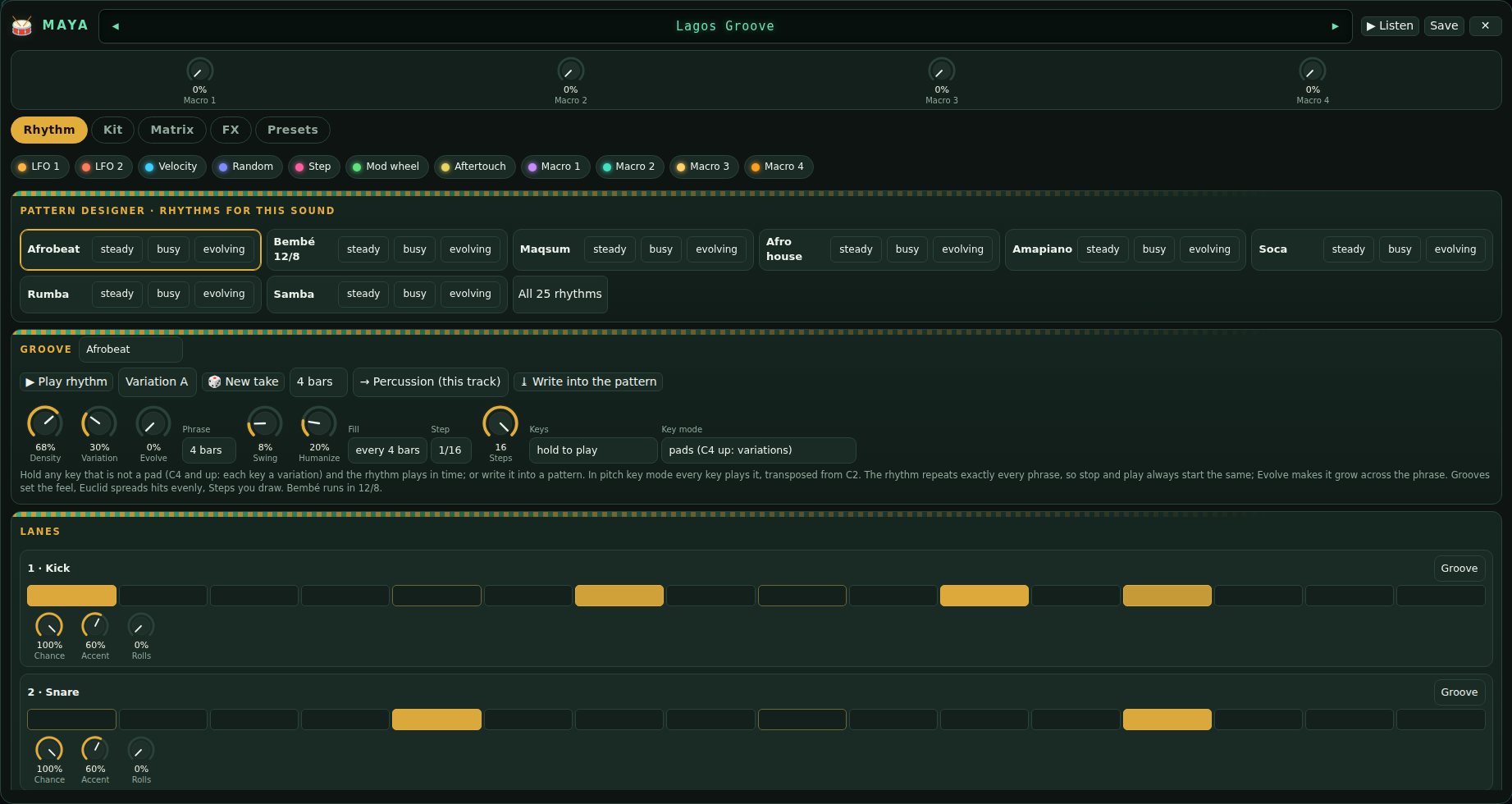Viewport: 1512px width, 804px height.
Task: Click the MAYA drum logo icon
Action: click(22, 26)
